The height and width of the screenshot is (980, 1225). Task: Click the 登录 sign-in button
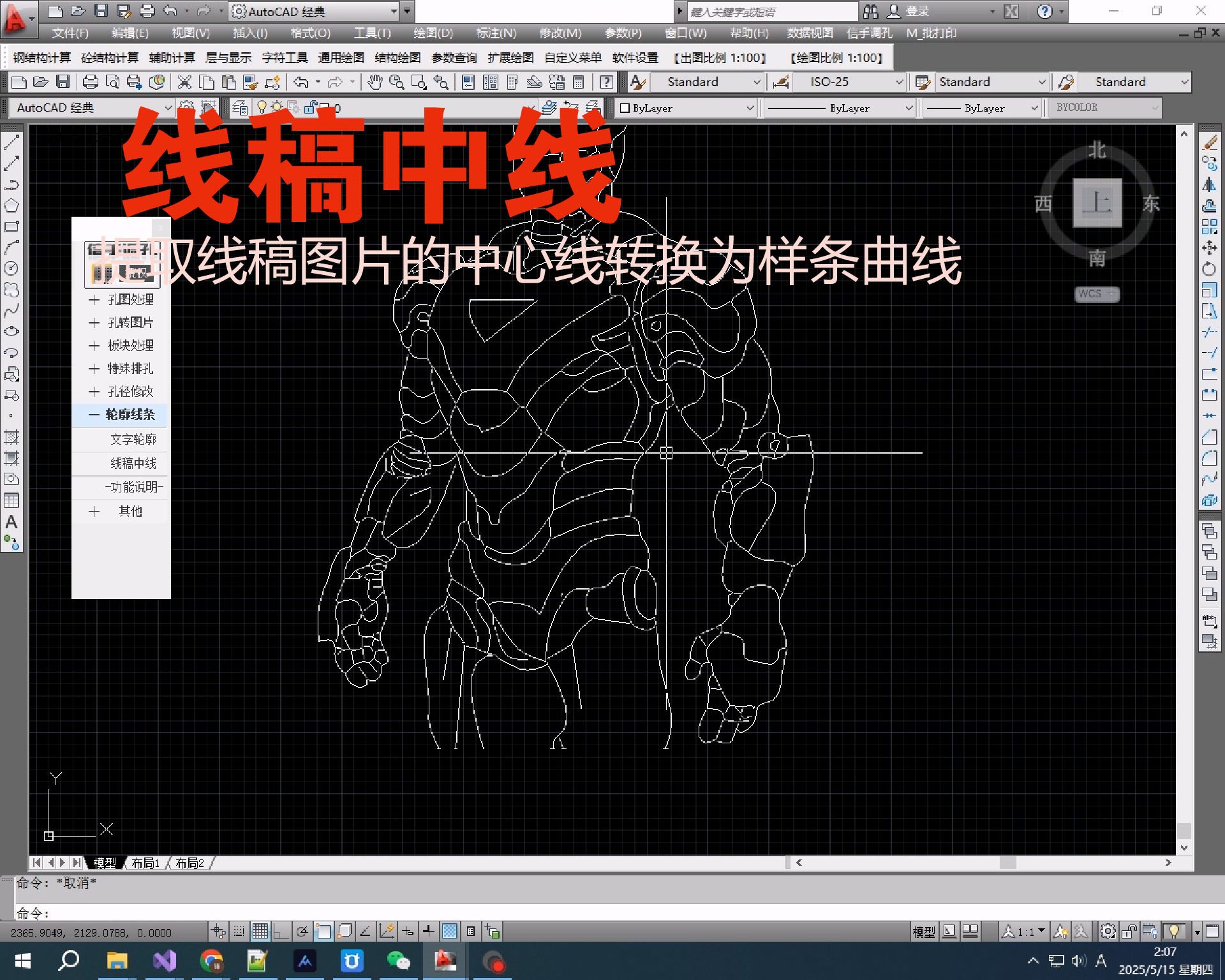pyautogui.click(x=909, y=11)
